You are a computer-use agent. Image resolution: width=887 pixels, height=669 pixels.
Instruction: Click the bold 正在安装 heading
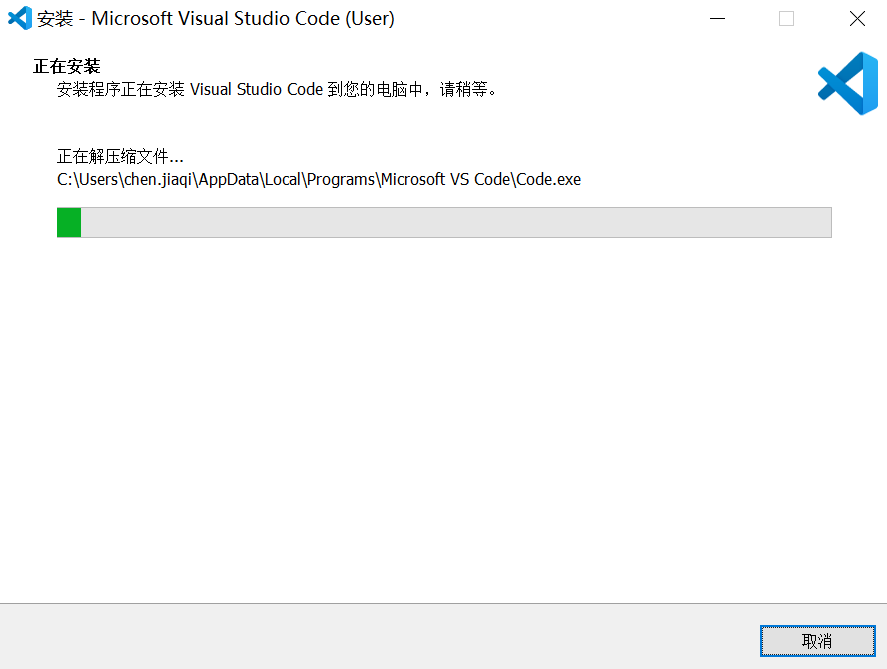coord(66,66)
